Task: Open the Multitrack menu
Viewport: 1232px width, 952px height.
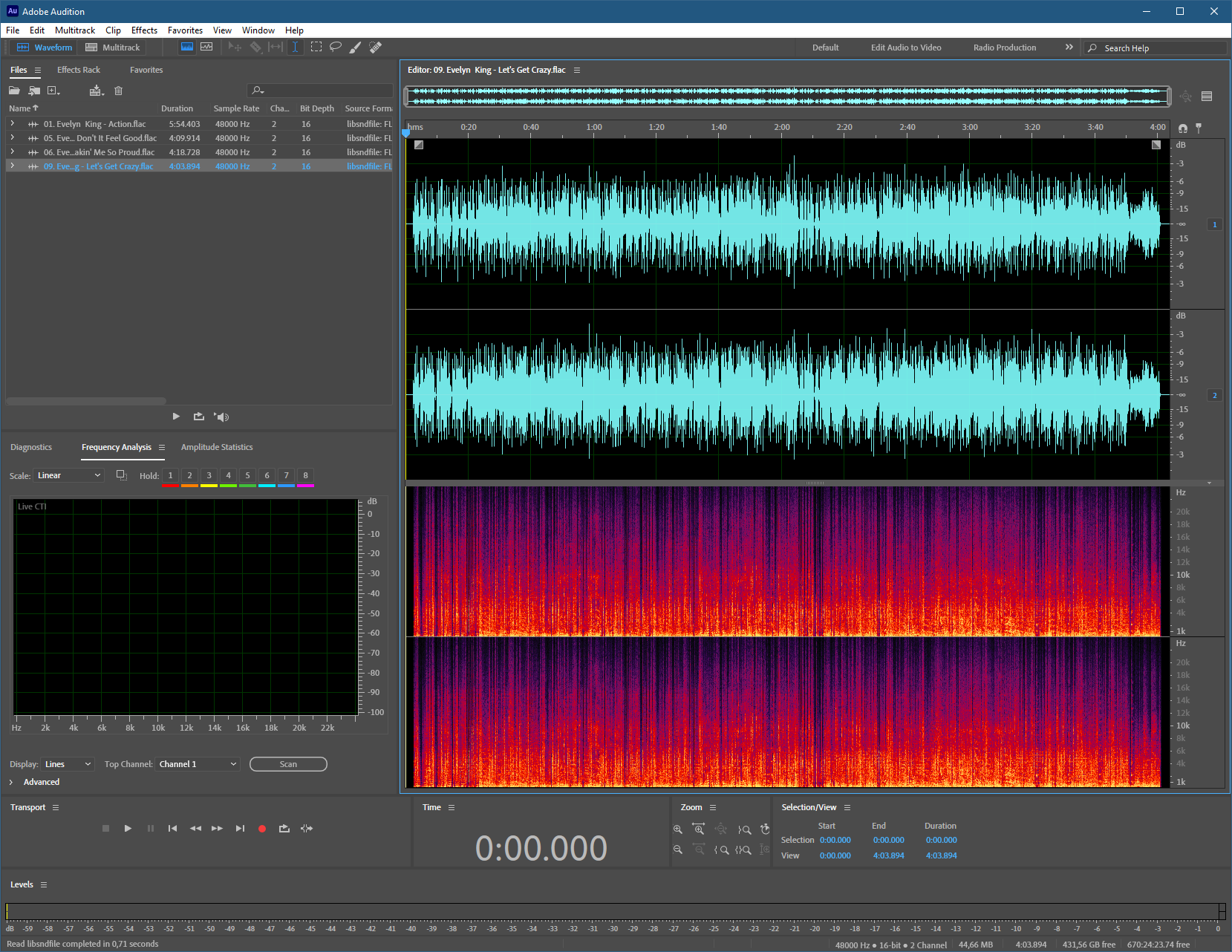Action: [x=75, y=30]
